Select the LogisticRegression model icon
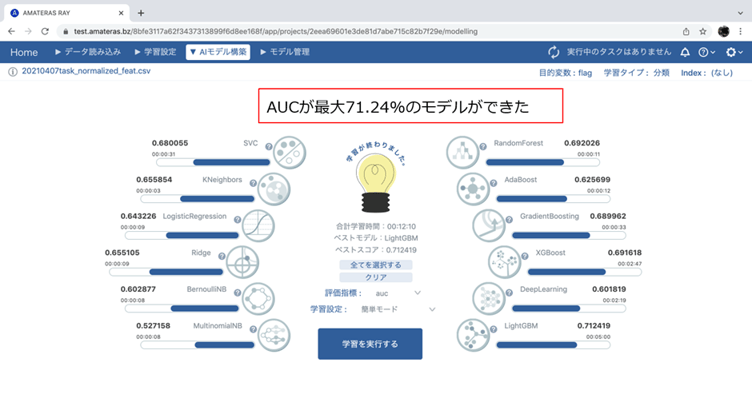Viewport: 752px width, 414px height. [258, 225]
